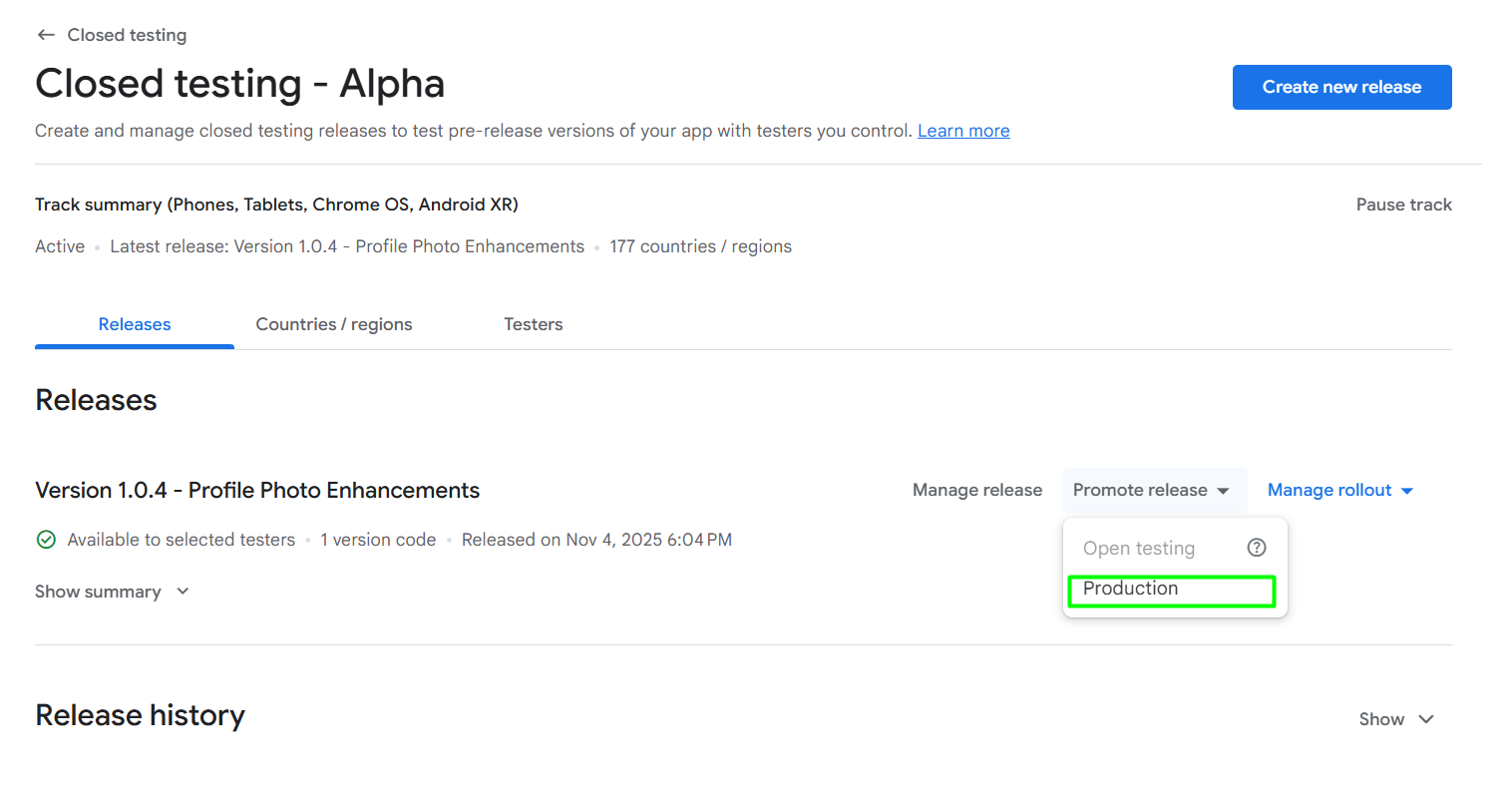Image resolution: width=1512 pixels, height=808 pixels.
Task: Click Pause track for the Alpha track
Action: [x=1403, y=203]
